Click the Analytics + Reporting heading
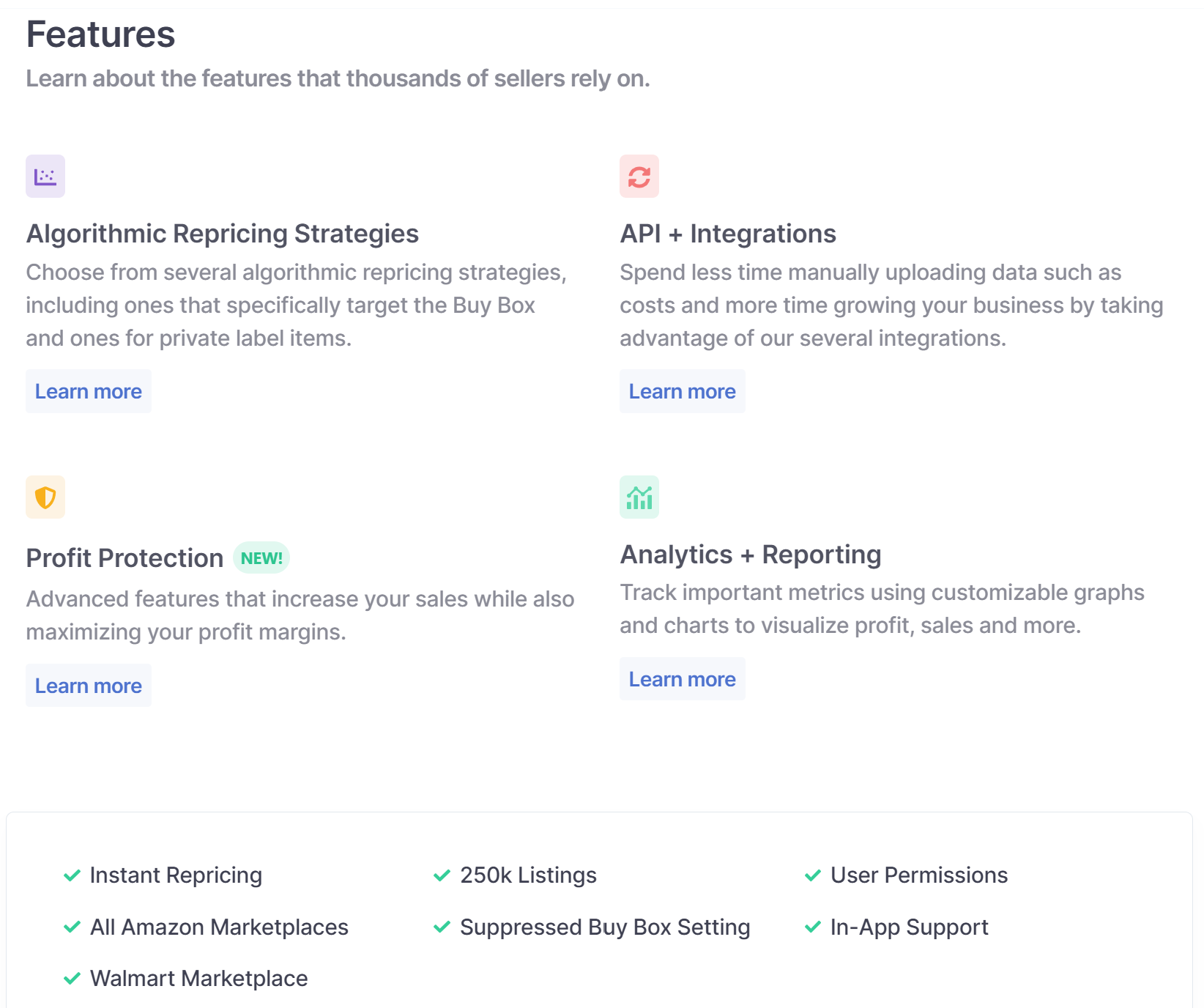The width and height of the screenshot is (1204, 1008). pyautogui.click(x=751, y=555)
